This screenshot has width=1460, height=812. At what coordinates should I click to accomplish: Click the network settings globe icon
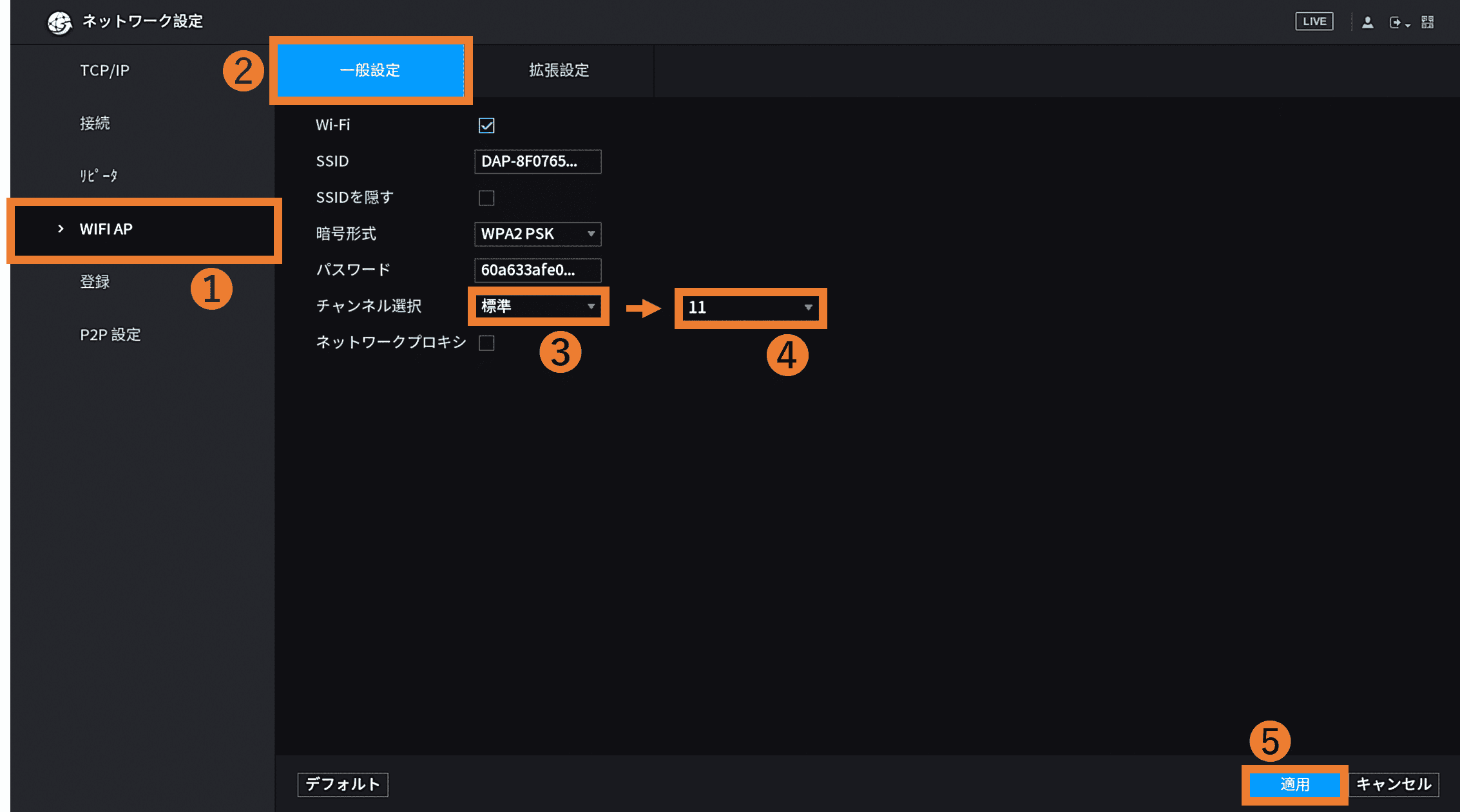coord(60,23)
